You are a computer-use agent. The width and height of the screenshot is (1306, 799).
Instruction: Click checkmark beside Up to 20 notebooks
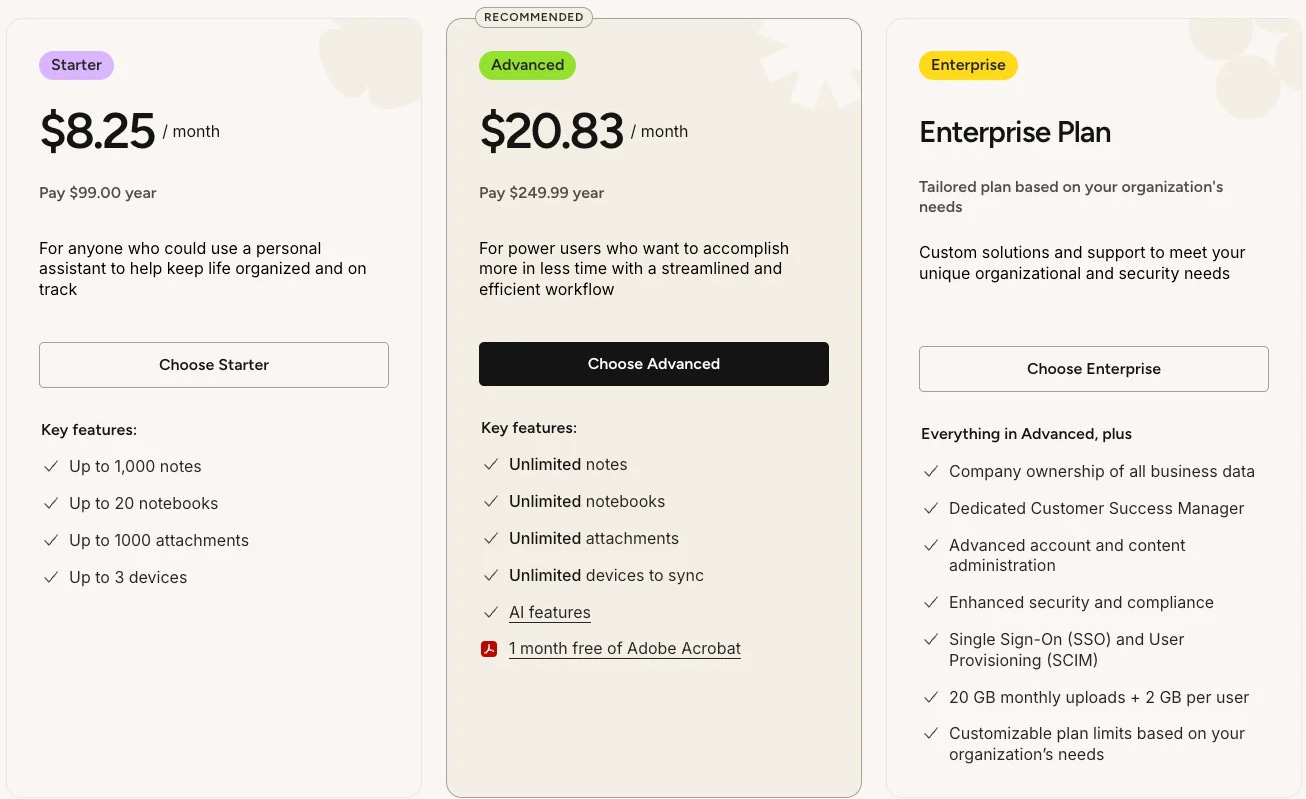click(51, 503)
